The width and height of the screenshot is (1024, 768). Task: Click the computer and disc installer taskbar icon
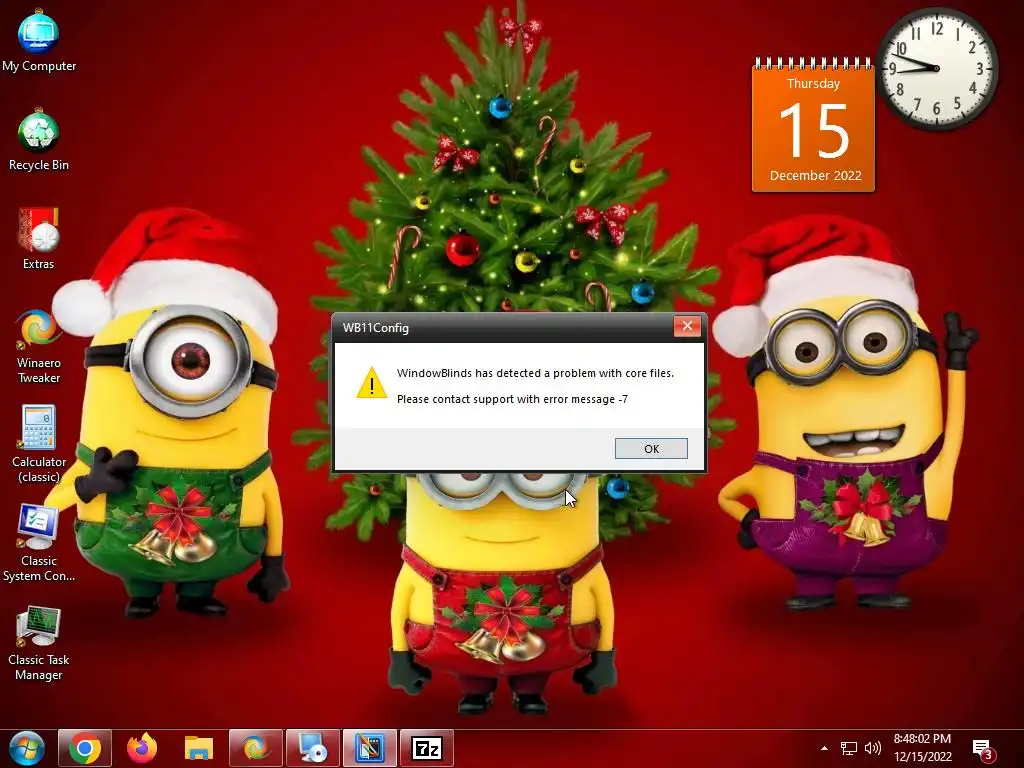pyautogui.click(x=313, y=748)
